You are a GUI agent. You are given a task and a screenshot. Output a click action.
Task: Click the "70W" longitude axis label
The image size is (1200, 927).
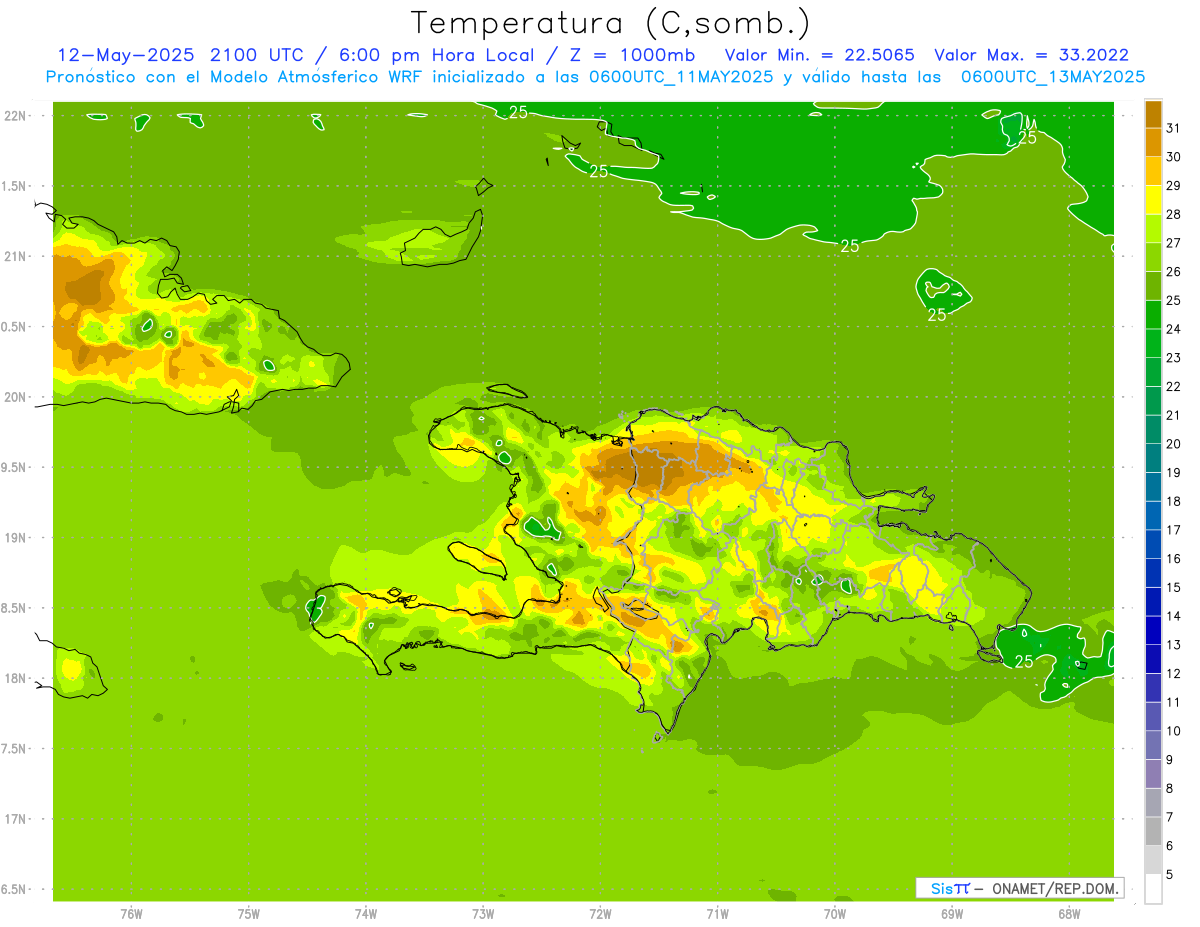pos(835,913)
